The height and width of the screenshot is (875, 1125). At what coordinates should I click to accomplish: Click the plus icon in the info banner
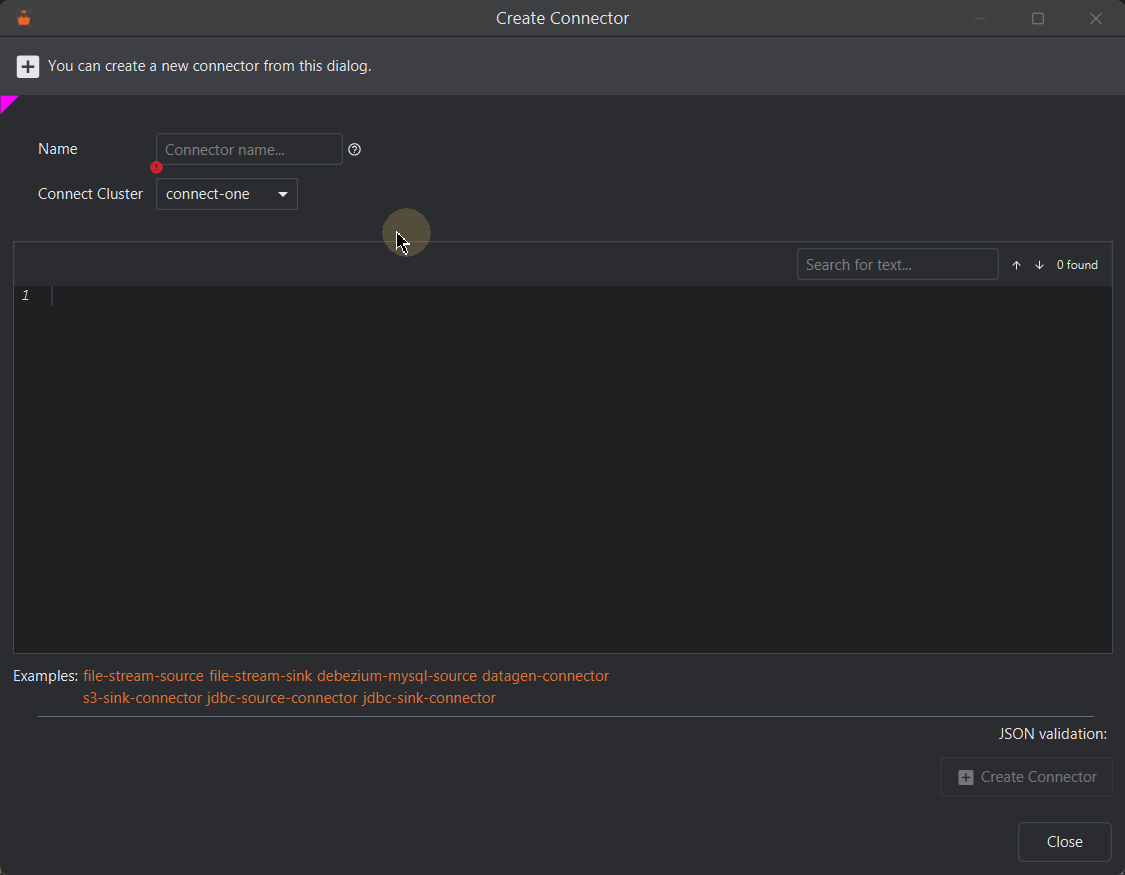point(27,66)
